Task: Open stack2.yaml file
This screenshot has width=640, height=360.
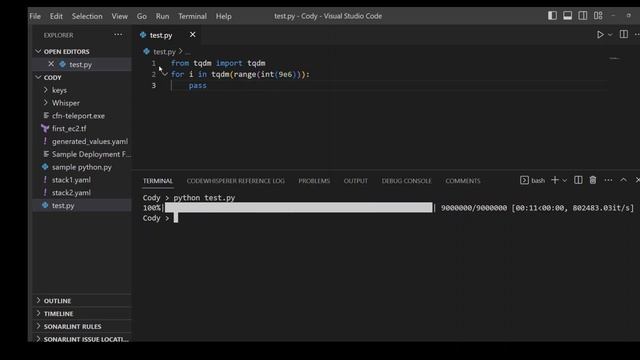Action: tap(82, 193)
